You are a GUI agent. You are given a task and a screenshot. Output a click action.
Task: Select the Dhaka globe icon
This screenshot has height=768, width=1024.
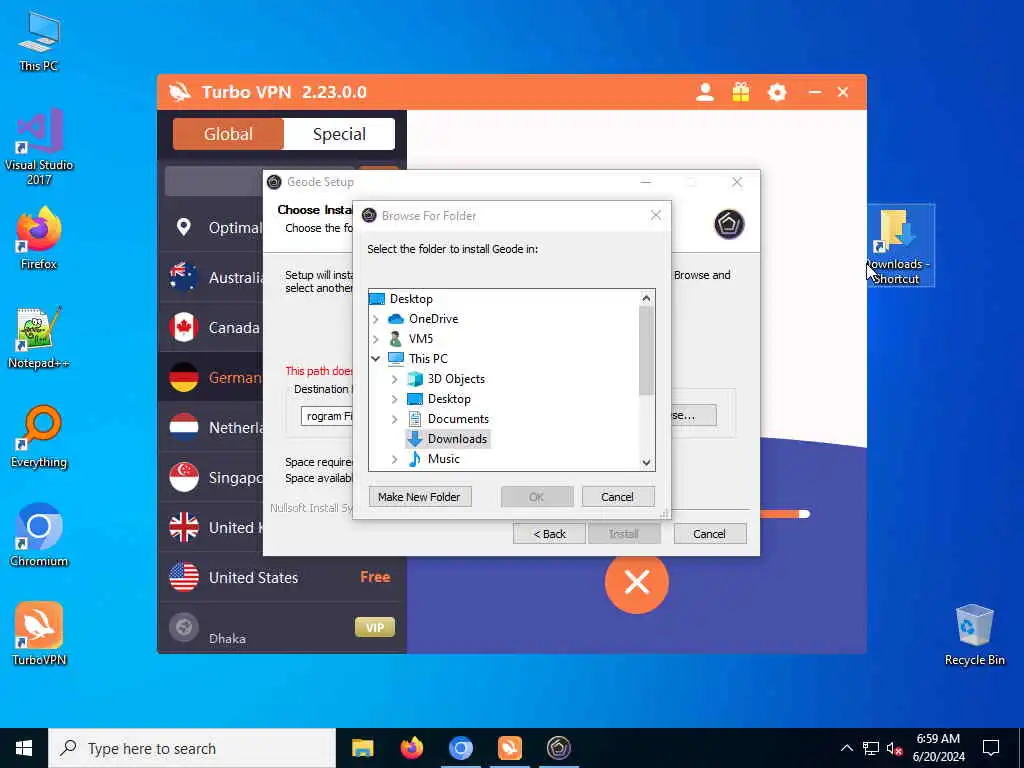click(184, 628)
